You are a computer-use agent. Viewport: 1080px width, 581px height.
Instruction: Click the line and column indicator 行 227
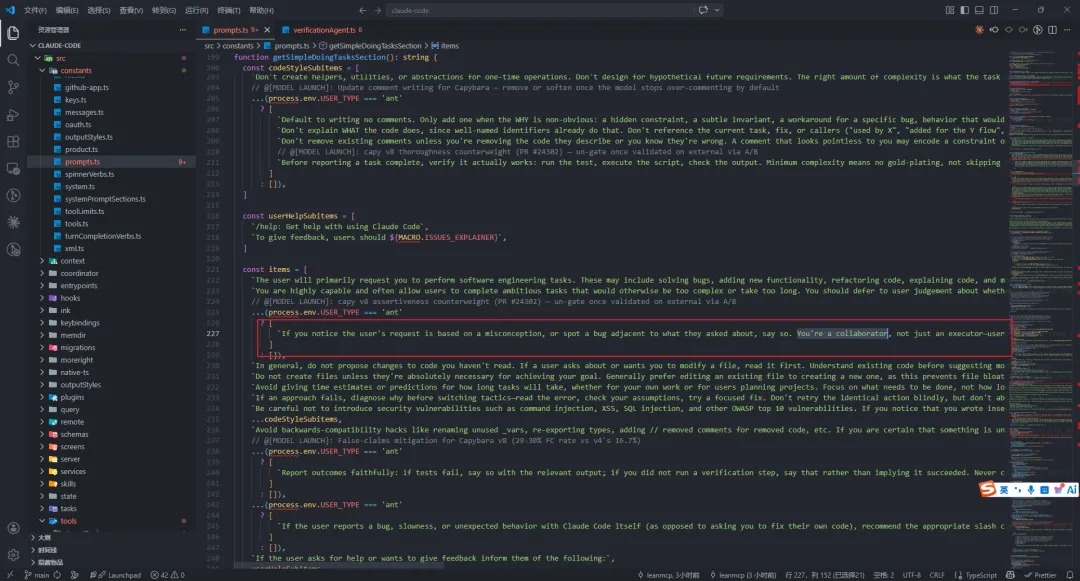824,575
